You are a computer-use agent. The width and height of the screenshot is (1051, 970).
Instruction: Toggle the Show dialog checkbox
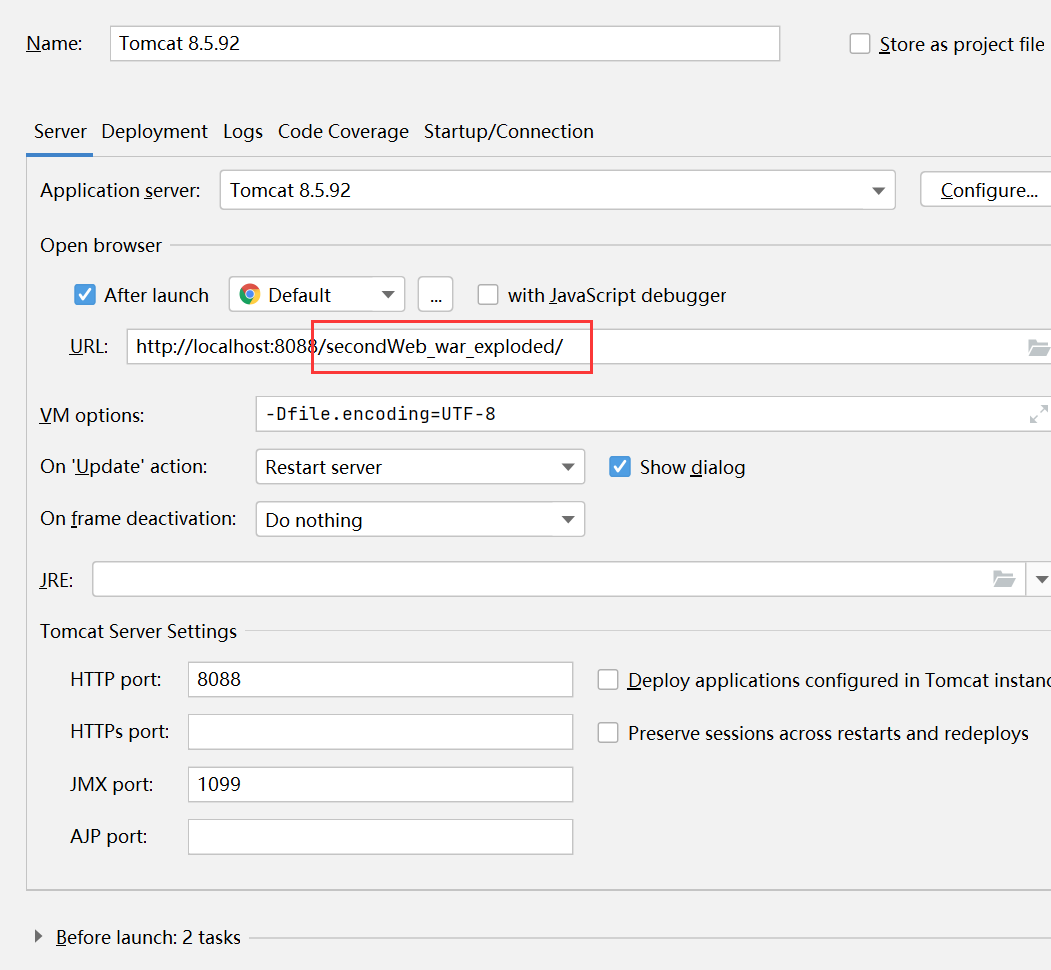619,467
